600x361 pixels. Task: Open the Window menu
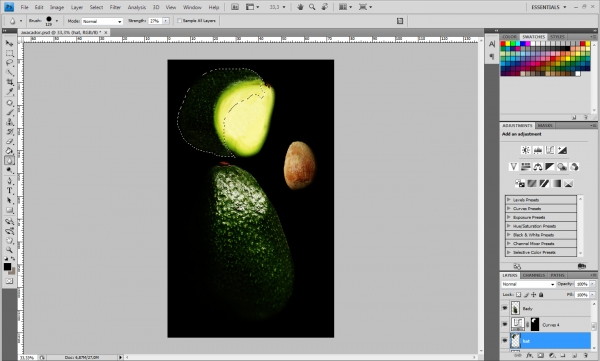pyautogui.click(x=192, y=7)
